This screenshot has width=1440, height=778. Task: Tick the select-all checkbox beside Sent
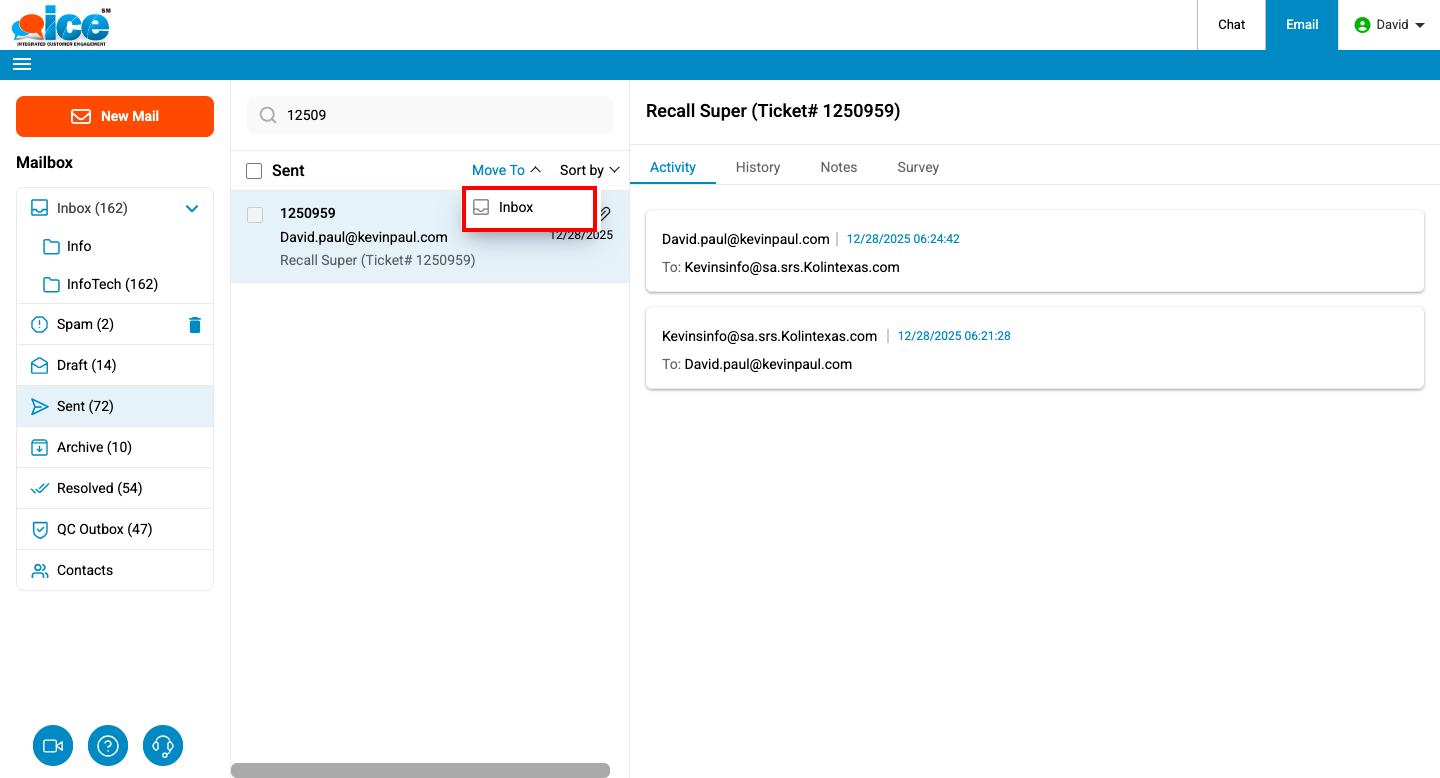coord(254,171)
